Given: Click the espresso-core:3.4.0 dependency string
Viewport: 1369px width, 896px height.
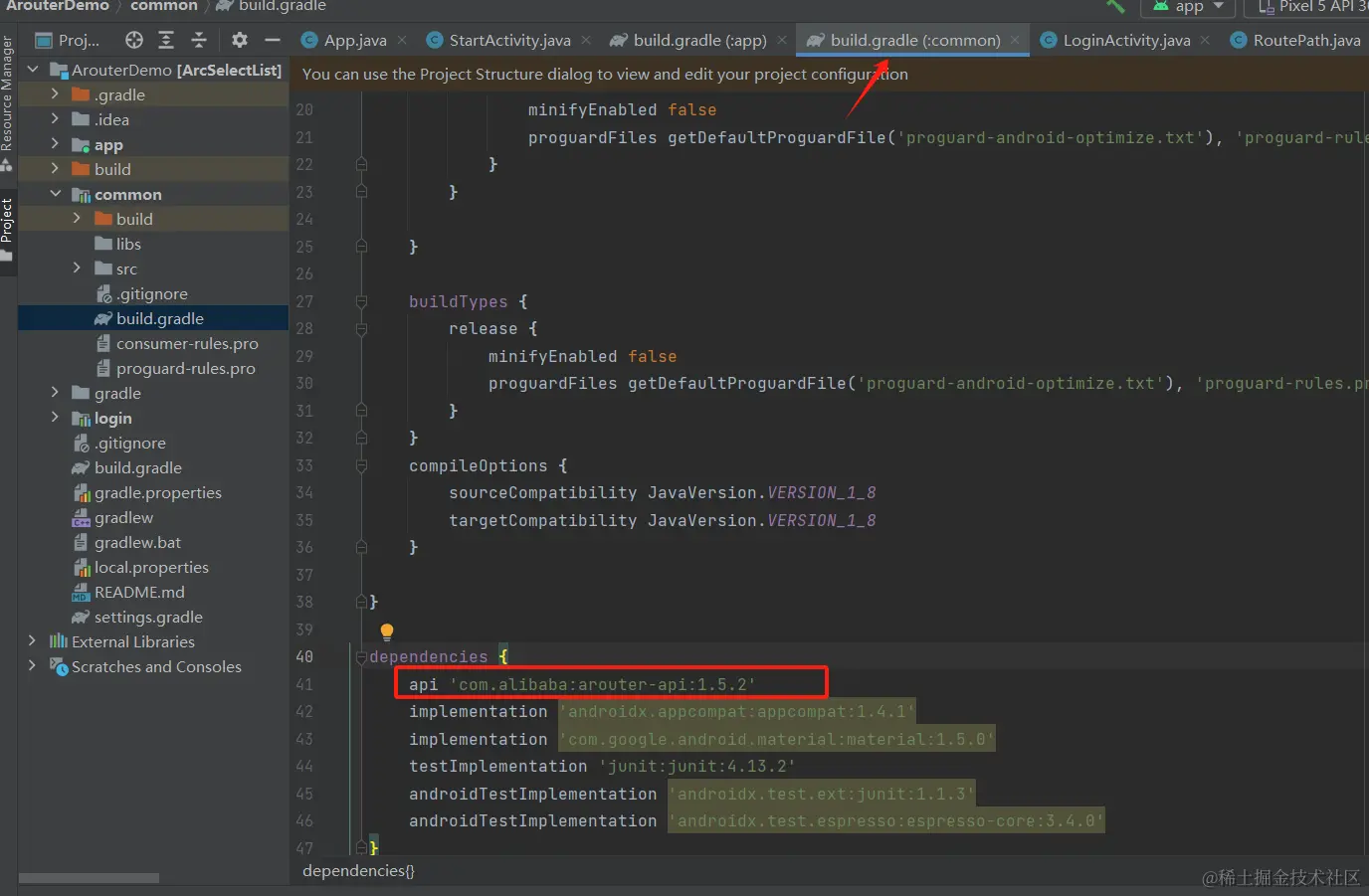Looking at the screenshot, I should click(885, 820).
